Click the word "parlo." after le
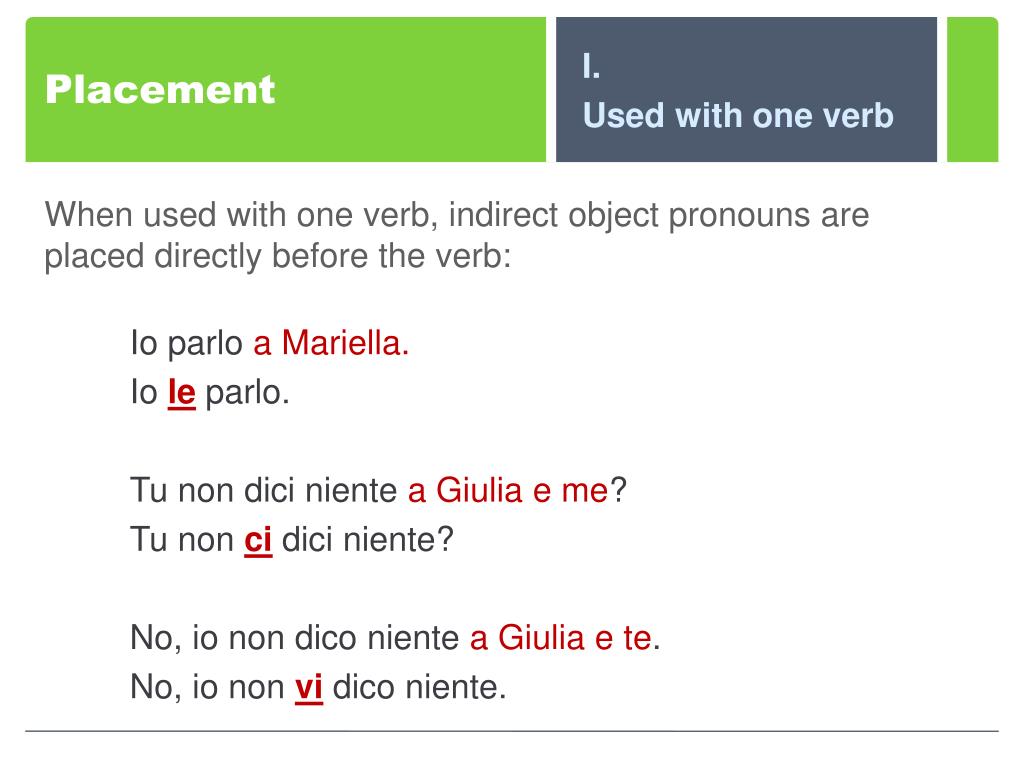Viewport: 1024px width, 768px height. tap(248, 393)
